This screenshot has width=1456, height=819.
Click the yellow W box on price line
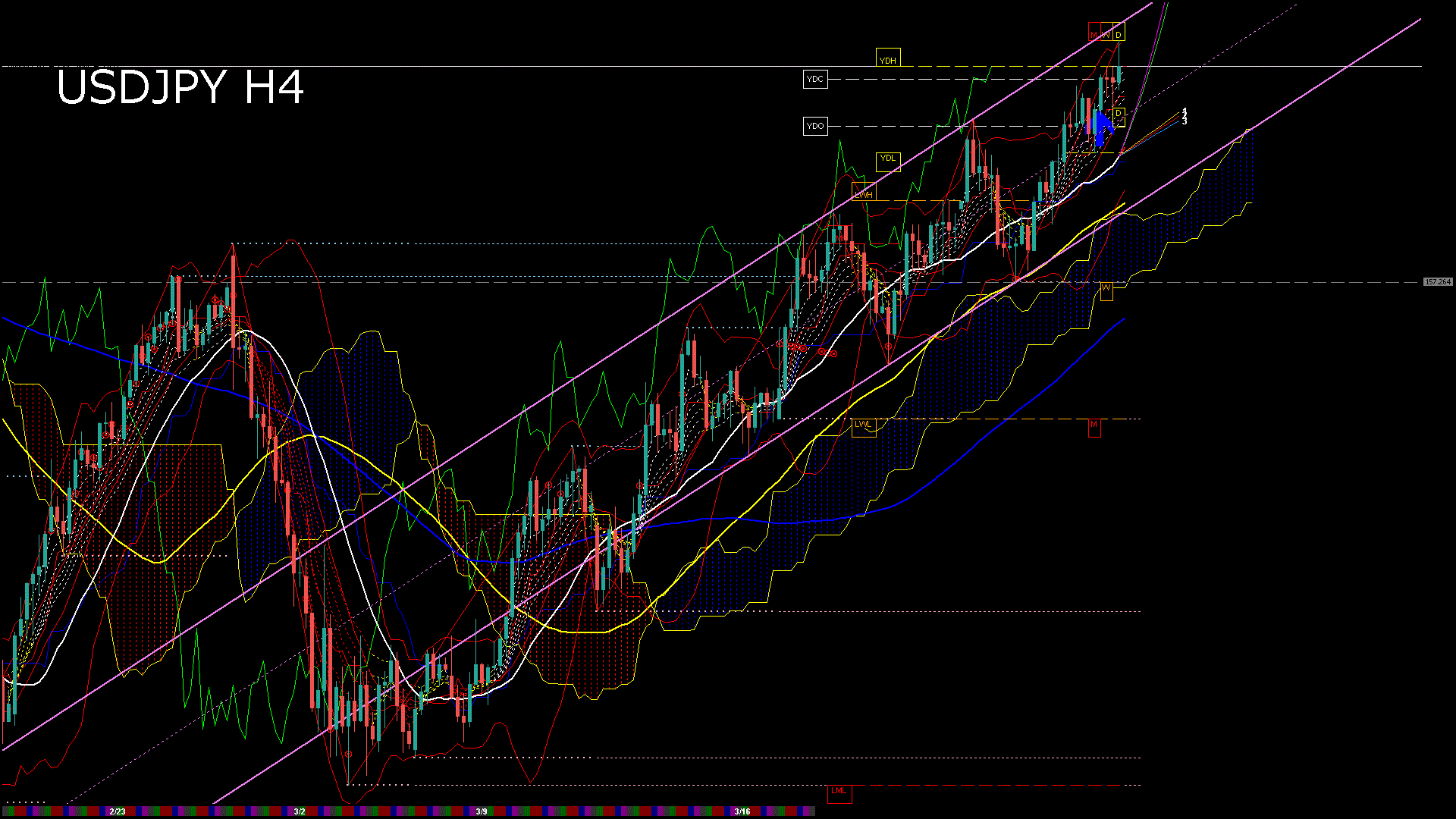click(1106, 289)
